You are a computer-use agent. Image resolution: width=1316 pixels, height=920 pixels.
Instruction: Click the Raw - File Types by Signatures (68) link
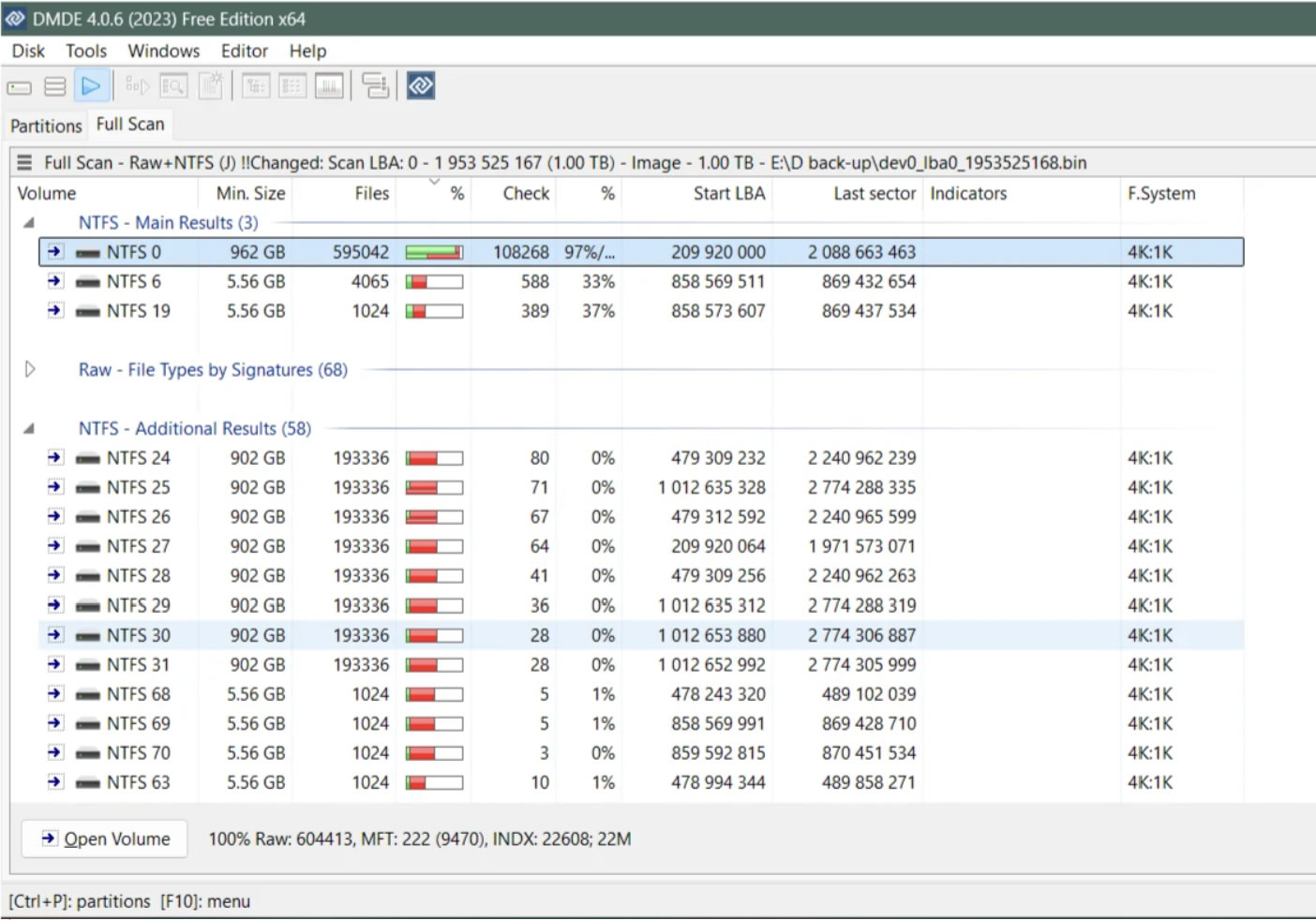[x=213, y=369]
